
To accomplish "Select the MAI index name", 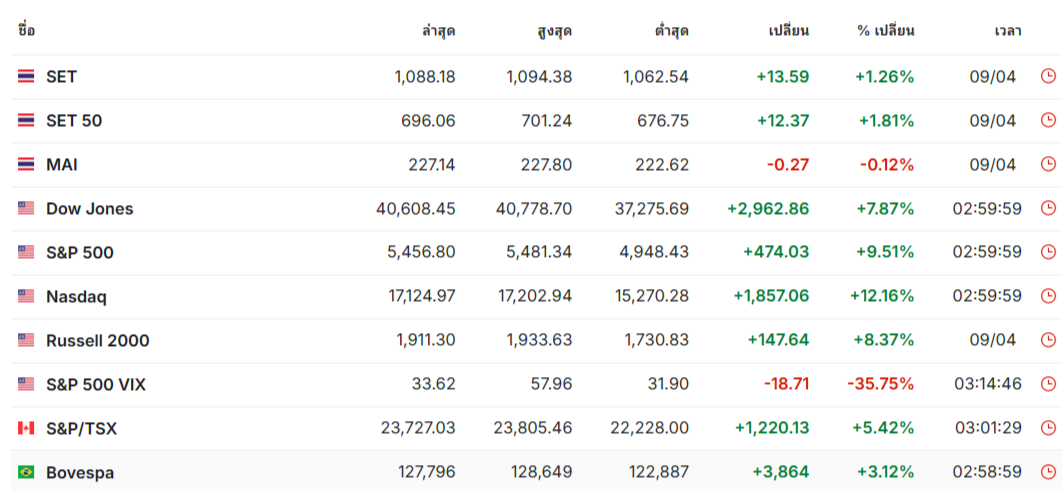I will click(61, 164).
